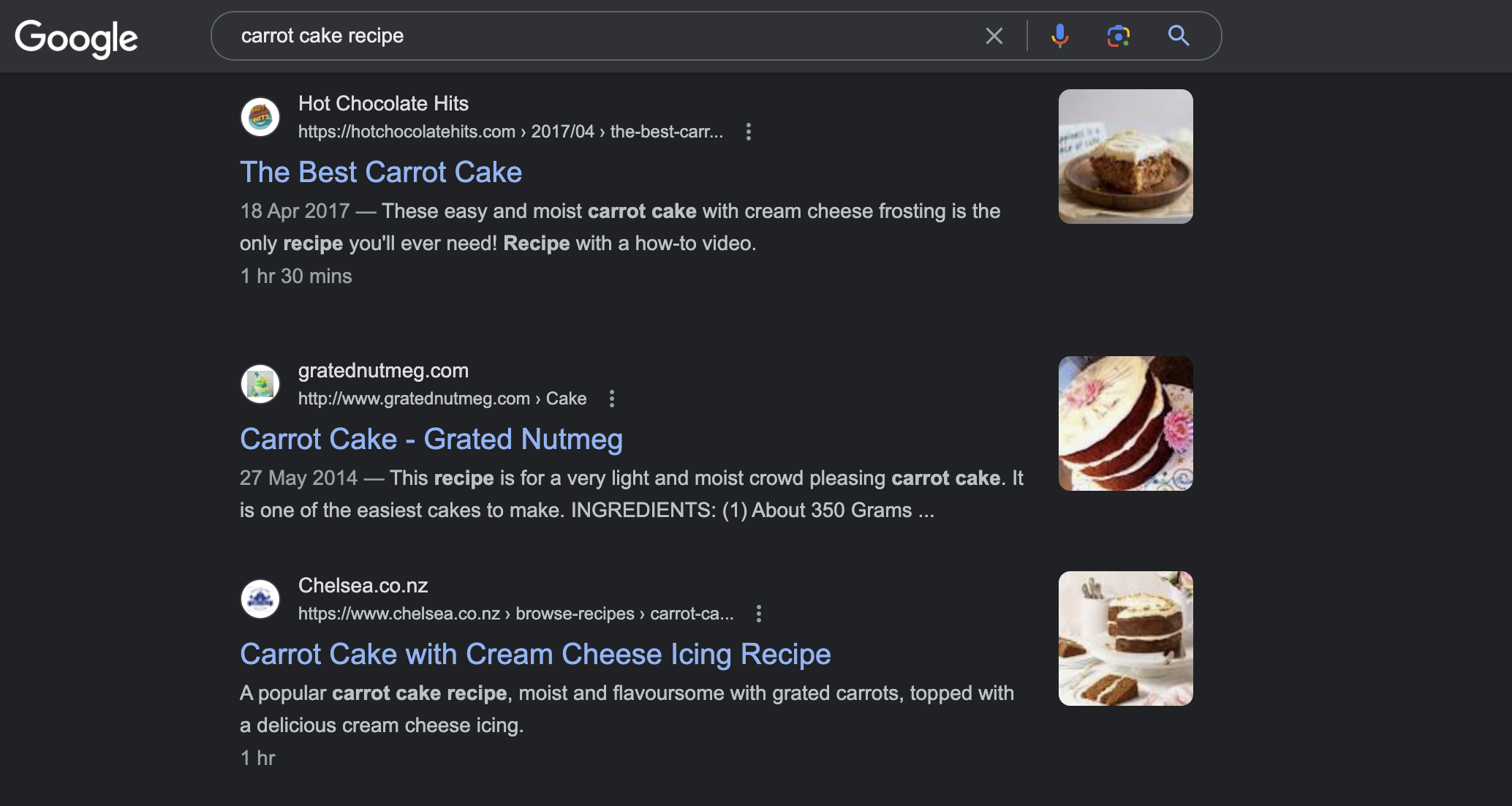Click the '18 Apr 2017' date text
The image size is (1512, 806).
[295, 211]
